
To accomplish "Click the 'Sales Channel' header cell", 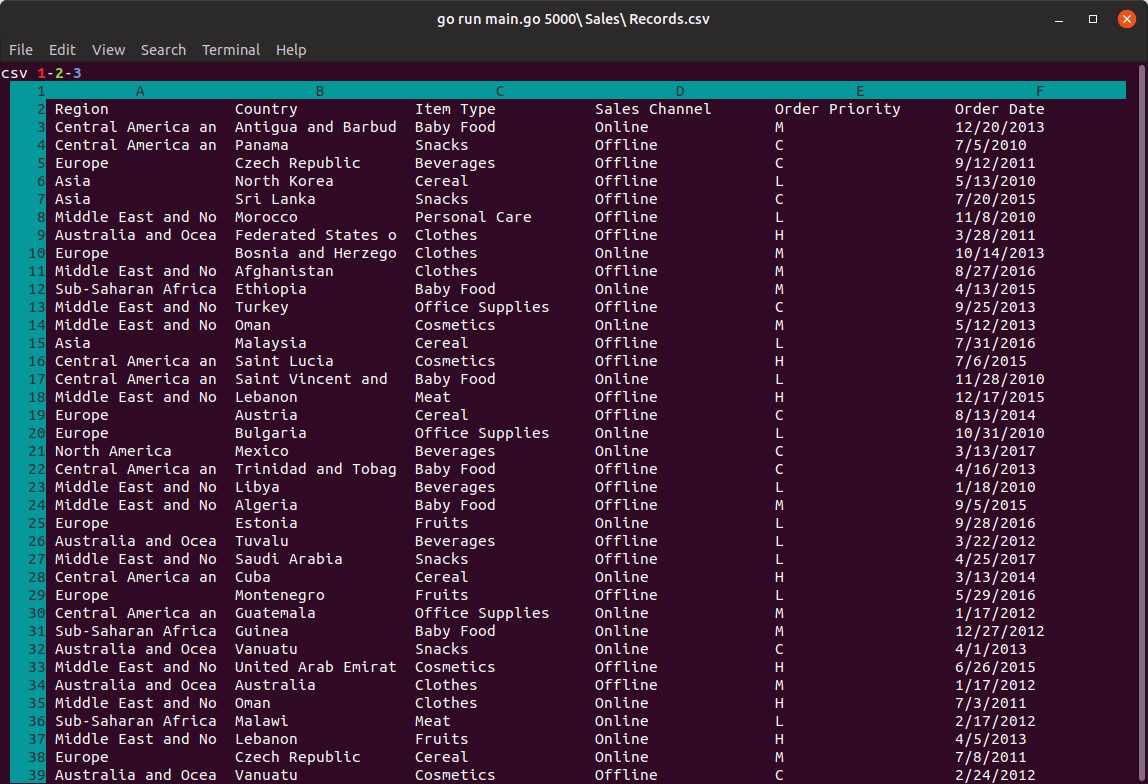I will 652,109.
